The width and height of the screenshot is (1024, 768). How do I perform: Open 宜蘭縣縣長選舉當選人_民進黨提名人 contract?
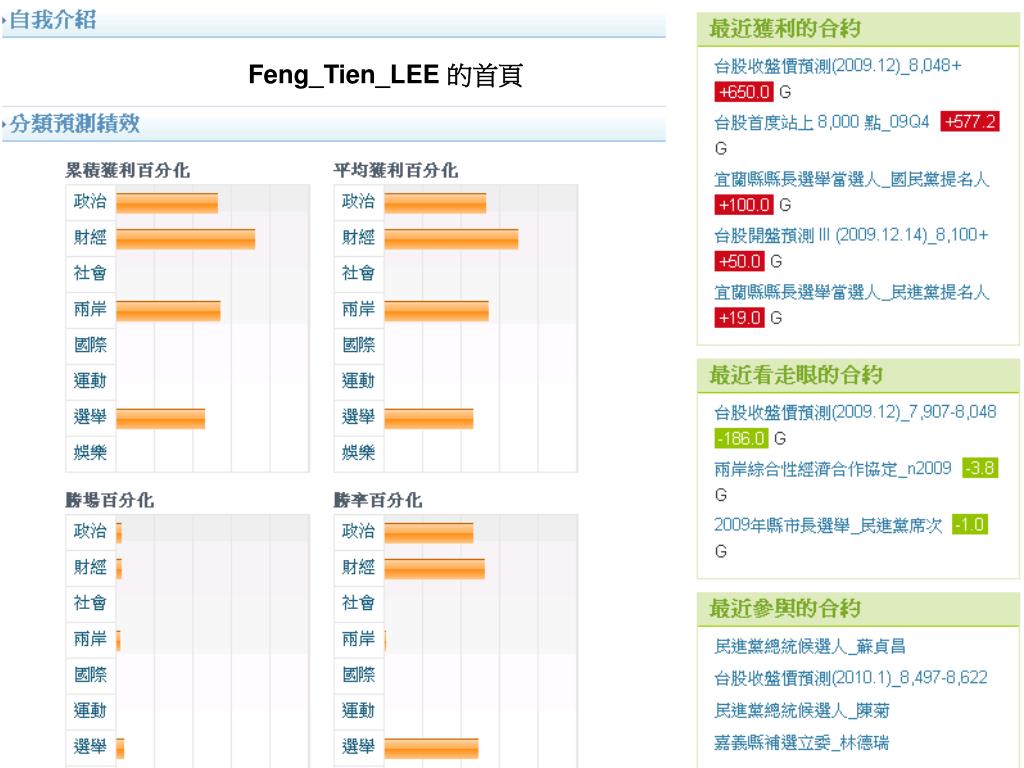pos(851,292)
